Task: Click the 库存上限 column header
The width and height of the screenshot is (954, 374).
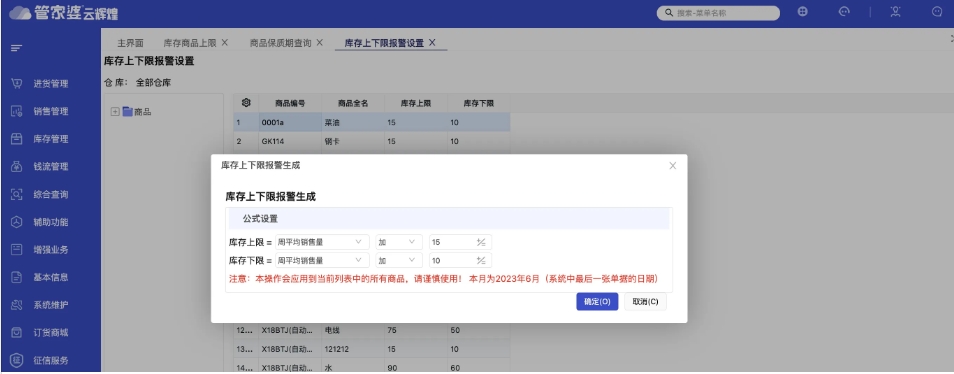Action: coord(416,103)
